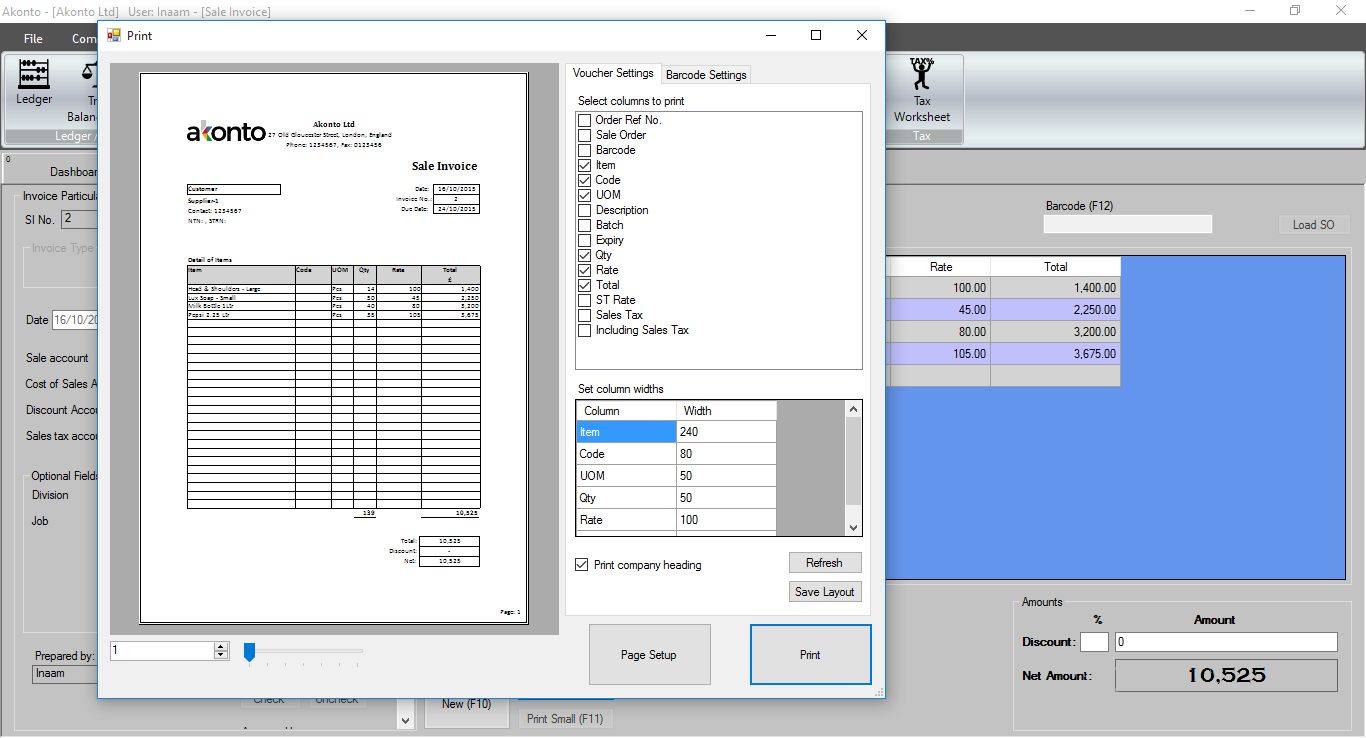The width and height of the screenshot is (1366, 738).
Task: Switch to Voucher Settings tab
Action: (x=613, y=73)
